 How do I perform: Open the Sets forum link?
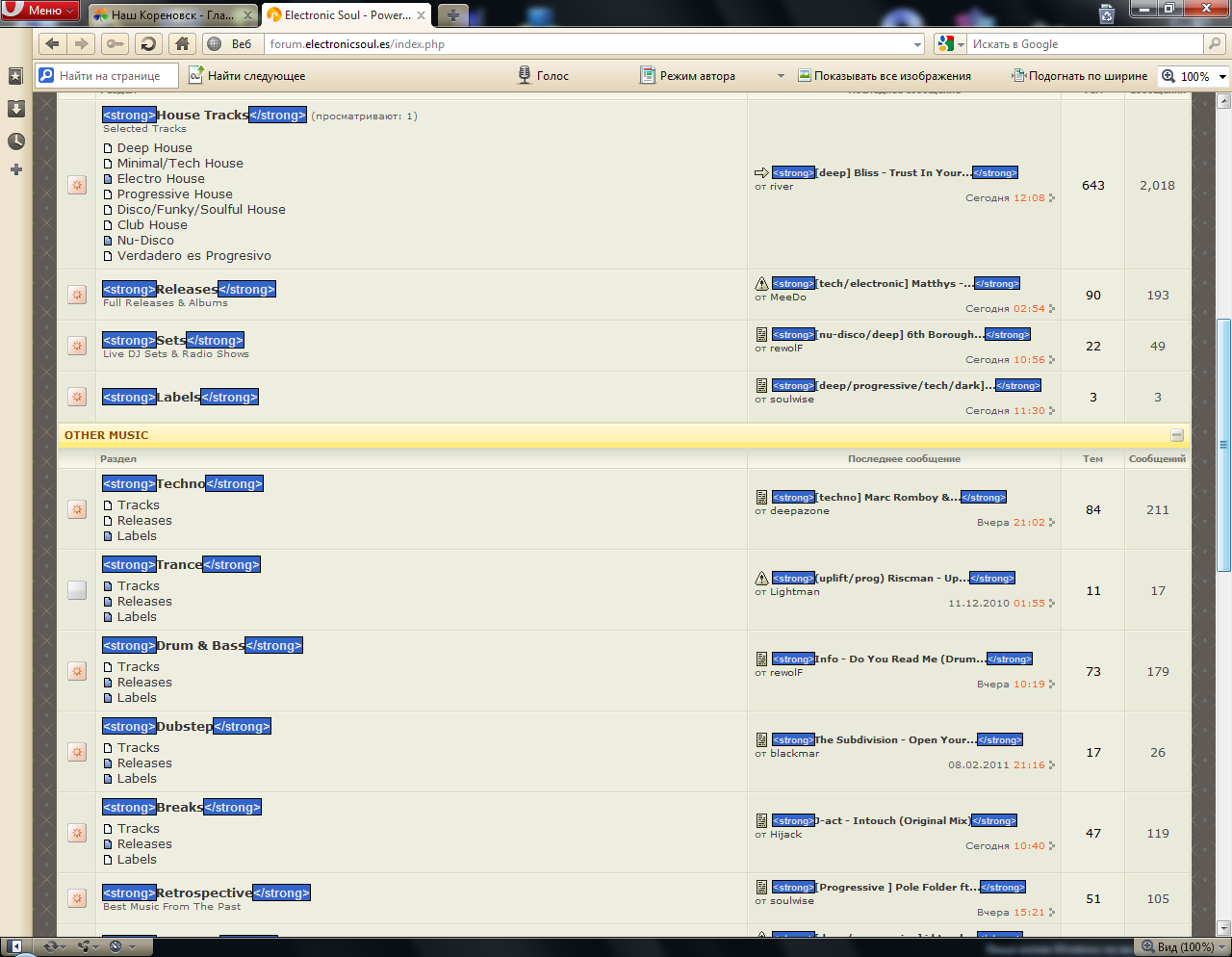[x=171, y=340]
